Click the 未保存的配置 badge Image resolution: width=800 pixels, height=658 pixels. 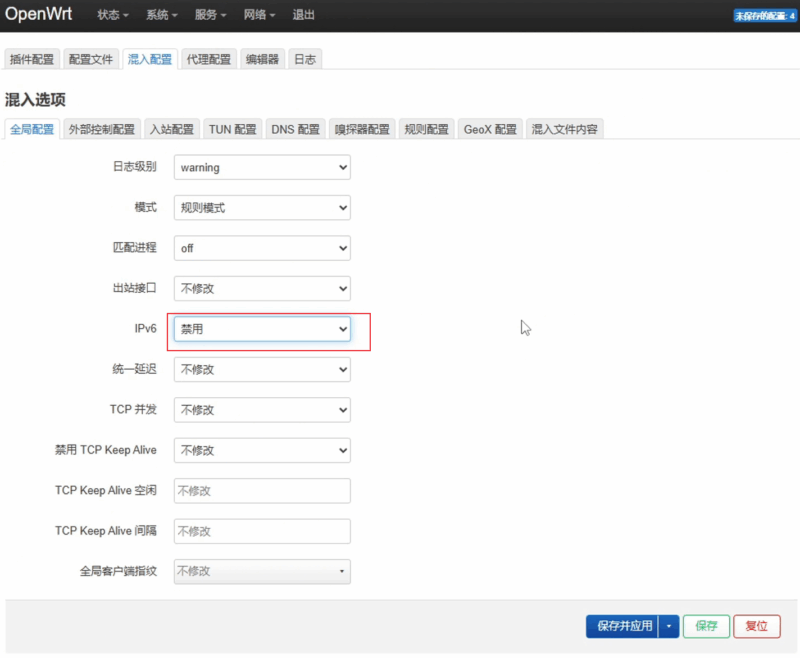[x=765, y=16]
